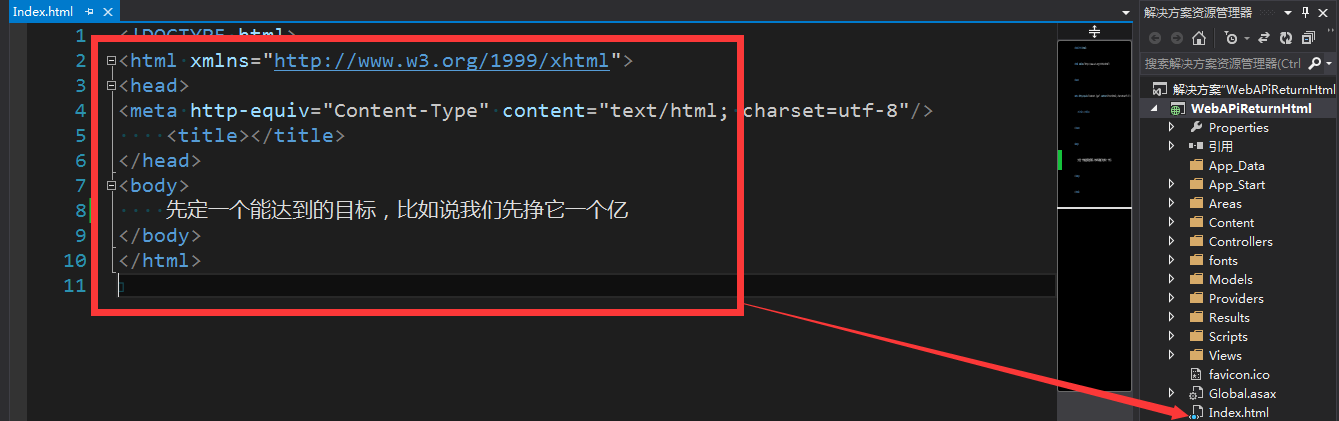This screenshot has width=1339, height=421.
Task: Click into the Solution Explorer search box
Action: point(1224,63)
